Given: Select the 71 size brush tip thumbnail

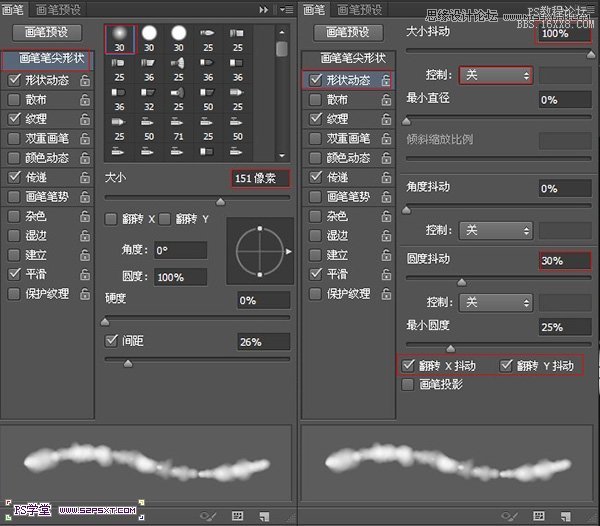Looking at the screenshot, I should 179,129.
